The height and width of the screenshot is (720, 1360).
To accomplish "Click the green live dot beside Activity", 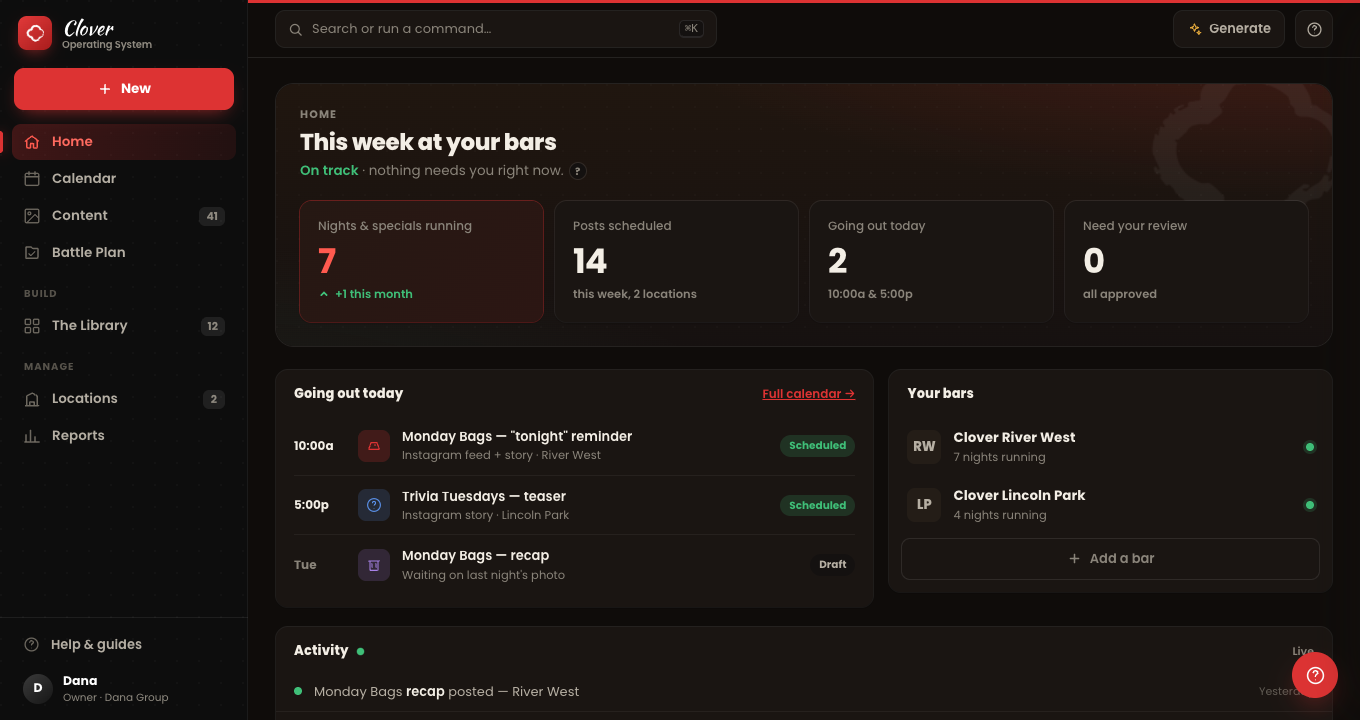I will pyautogui.click(x=360, y=651).
